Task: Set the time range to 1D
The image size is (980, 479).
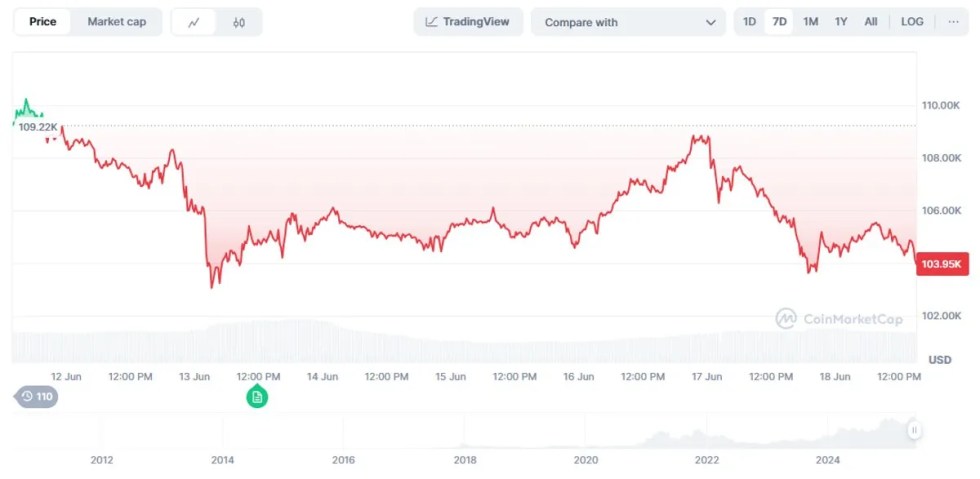Action: [x=749, y=22]
